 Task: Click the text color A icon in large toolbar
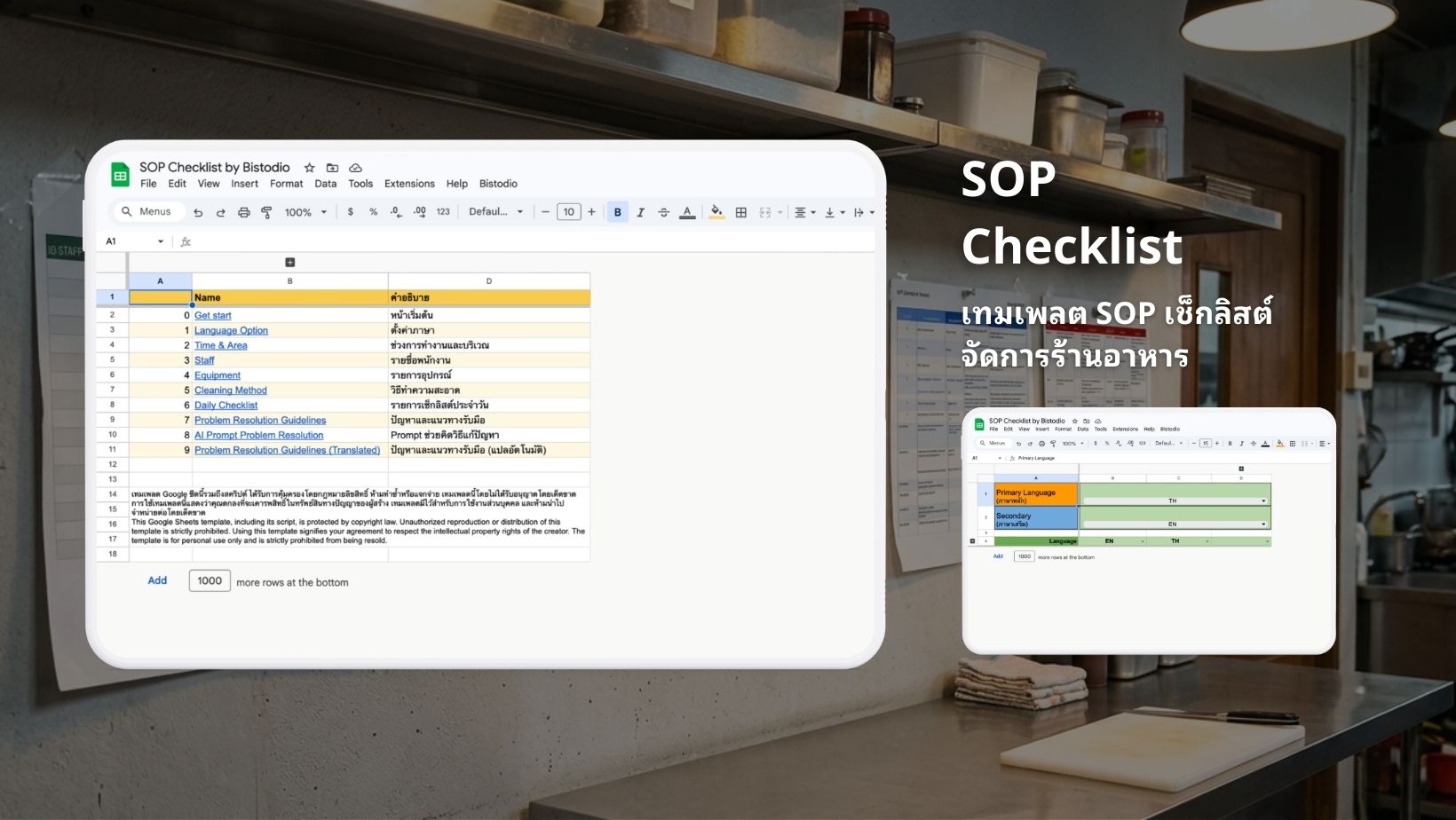point(686,212)
